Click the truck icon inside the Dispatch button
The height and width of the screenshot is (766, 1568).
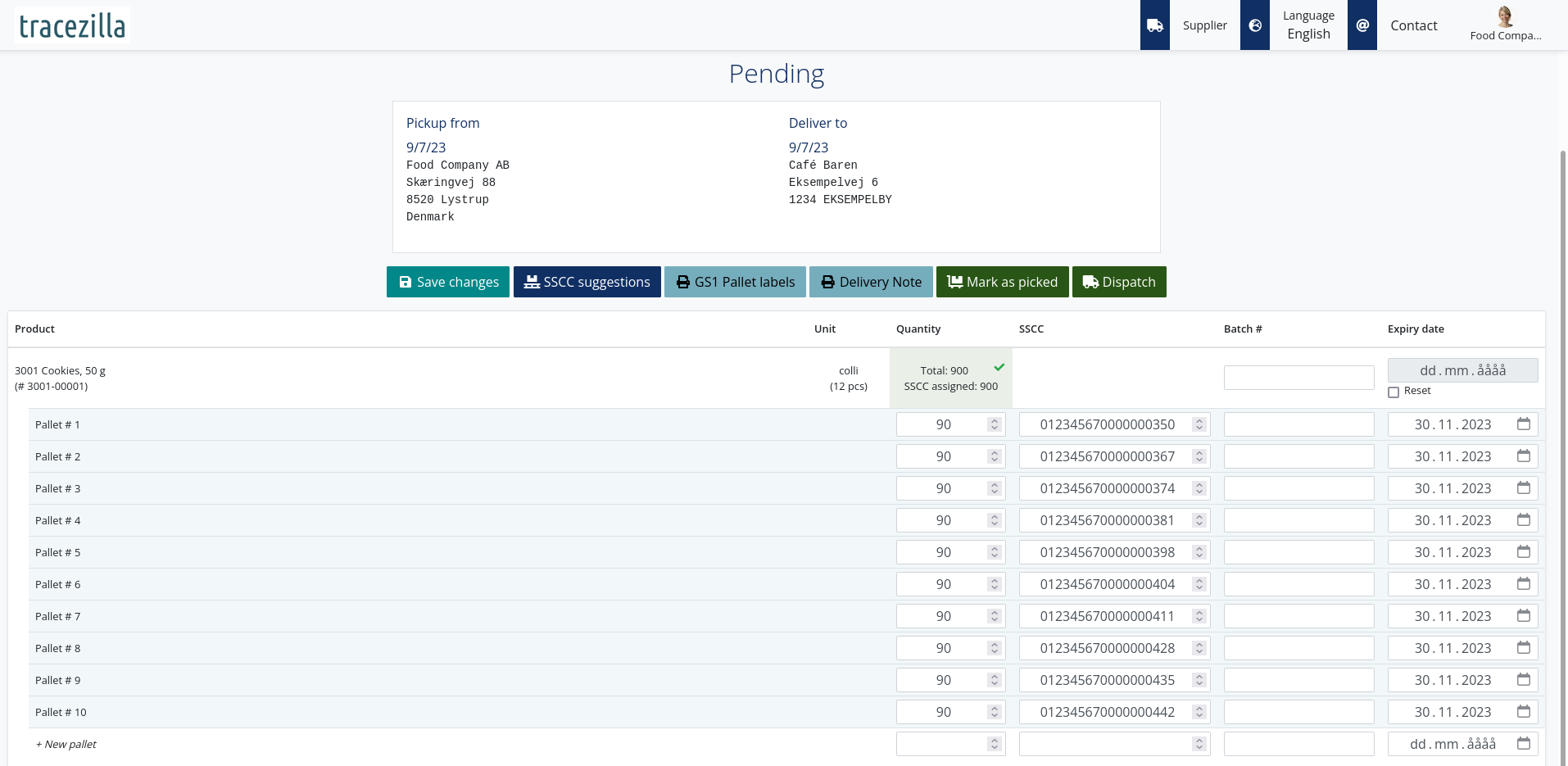1090,281
